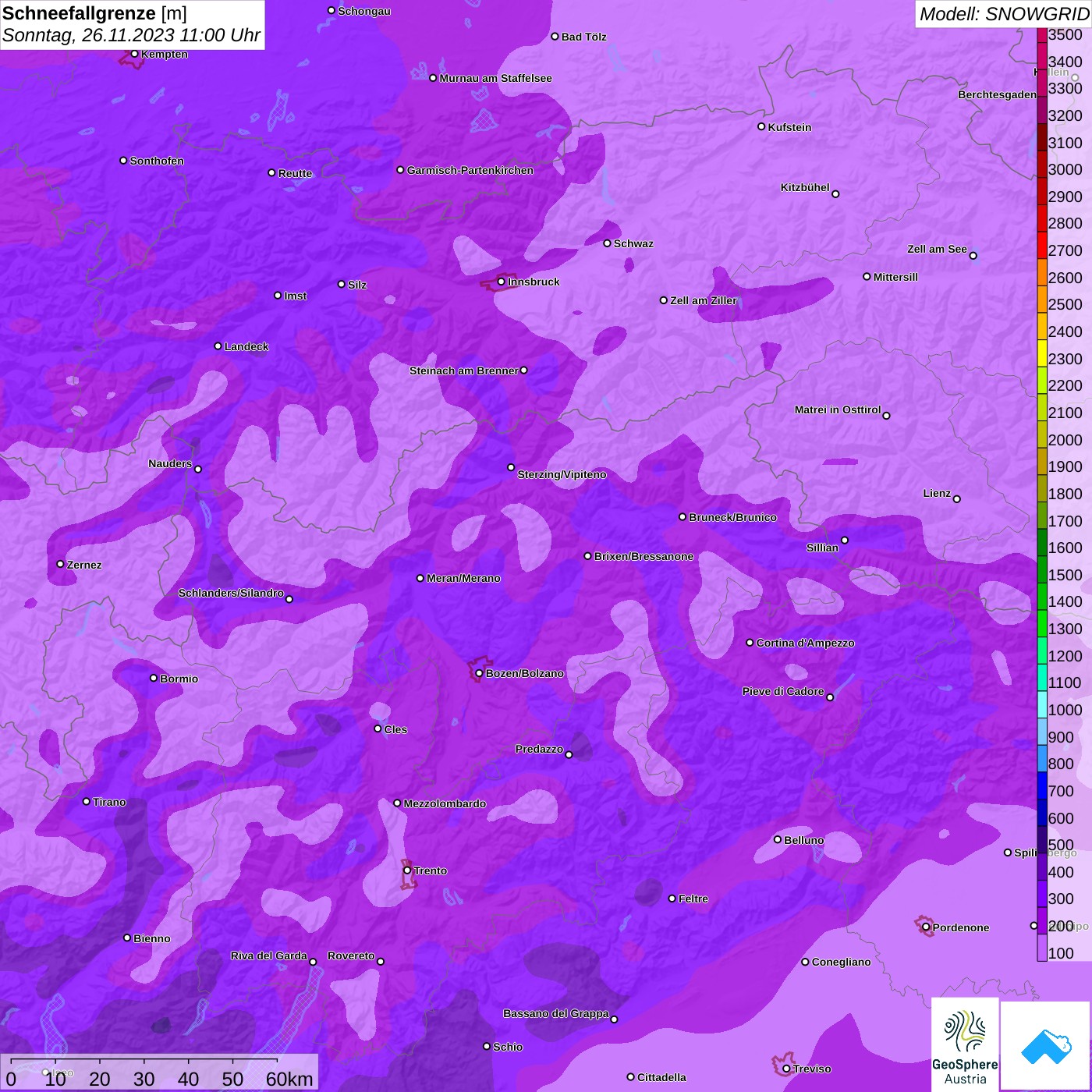Click the Tirano location dot
Viewport: 1092px width, 1092px height.
[87, 801]
